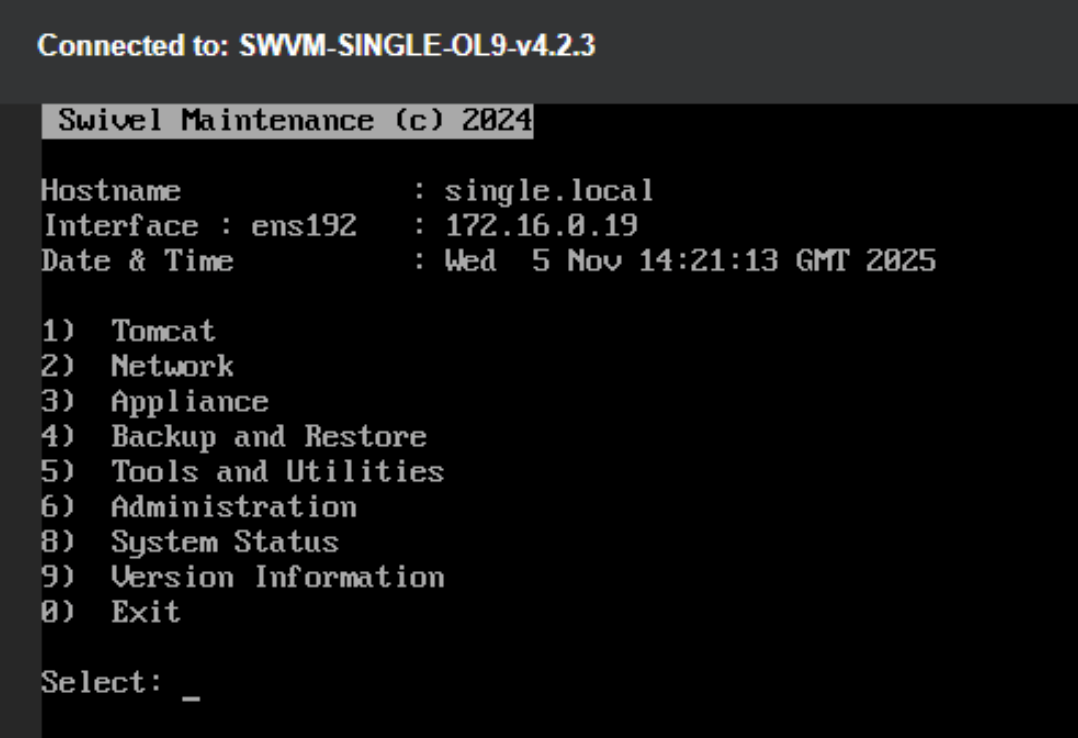
Task: Select the Tomcat menu option
Action: pos(162,331)
